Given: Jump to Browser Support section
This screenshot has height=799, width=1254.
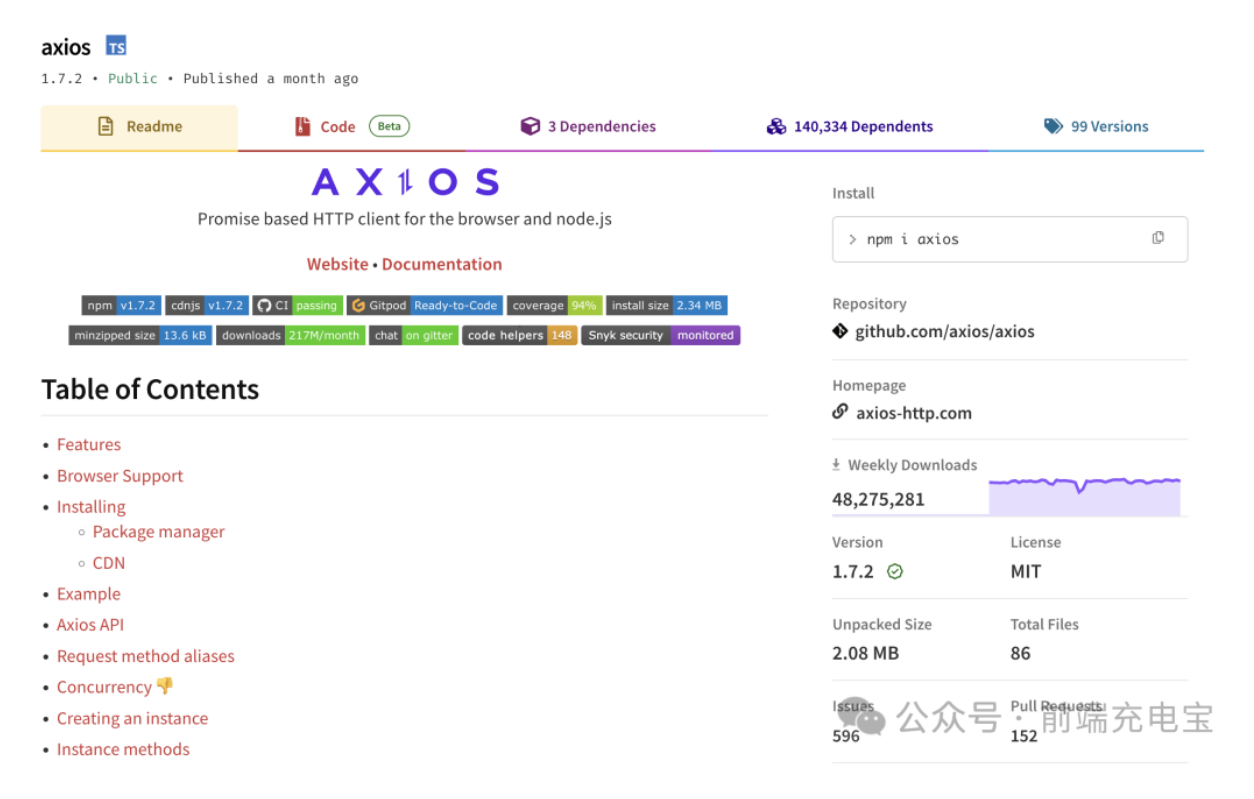Looking at the screenshot, I should click(120, 476).
